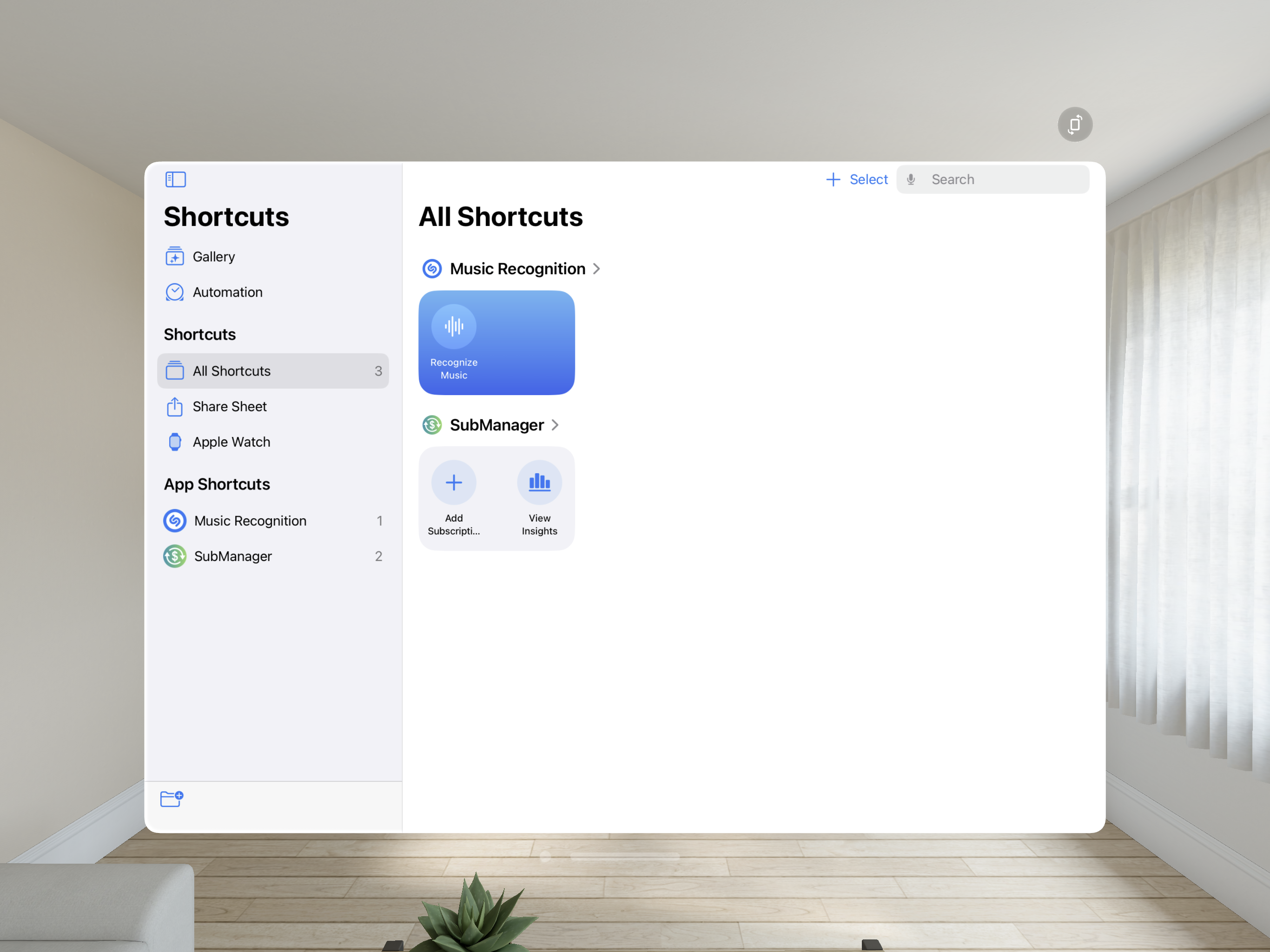The image size is (1270, 952).
Task: Open the Gallery sidebar item
Action: (273, 257)
